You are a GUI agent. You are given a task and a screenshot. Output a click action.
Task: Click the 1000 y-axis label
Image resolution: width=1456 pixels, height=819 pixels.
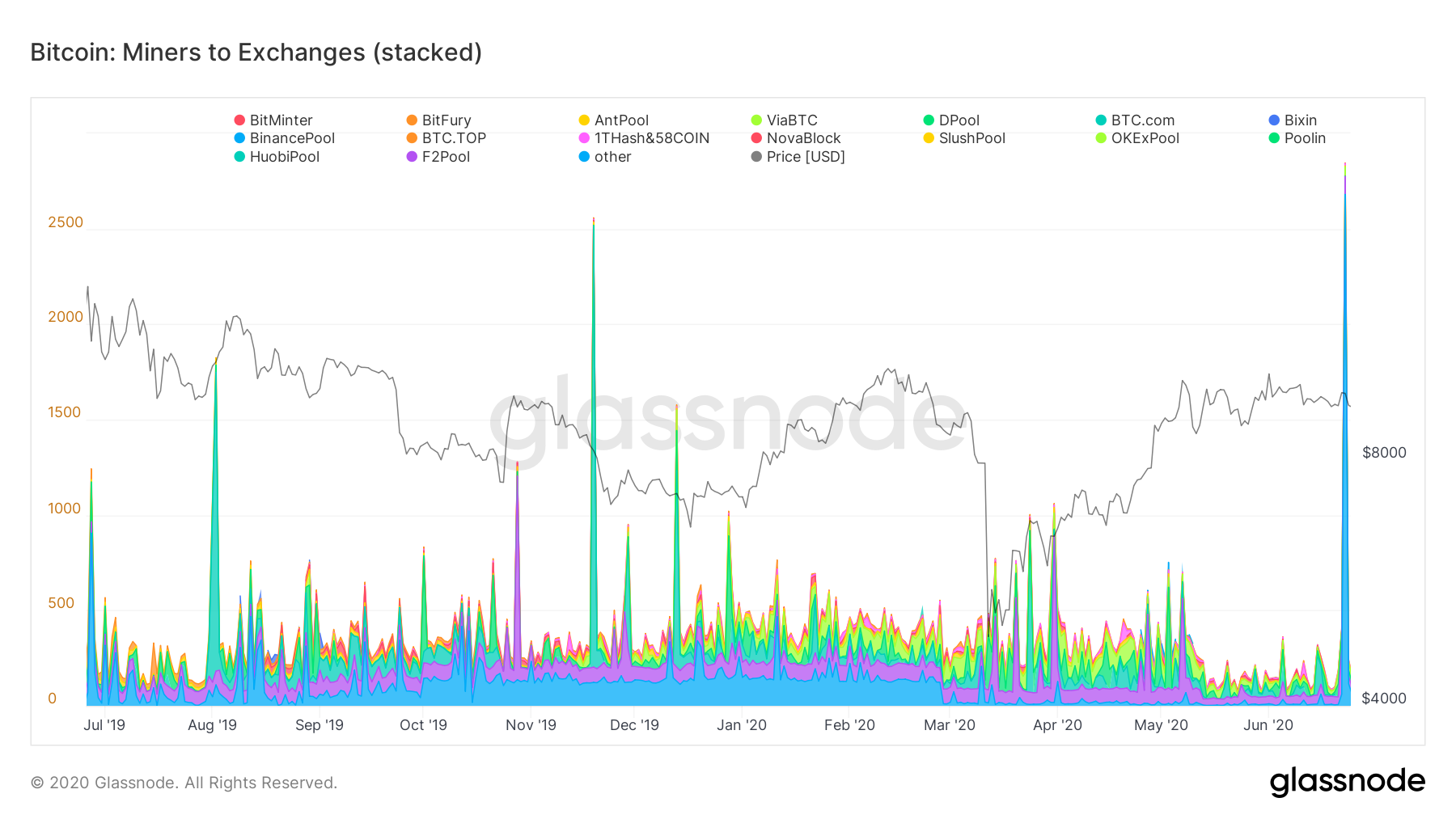pos(65,509)
